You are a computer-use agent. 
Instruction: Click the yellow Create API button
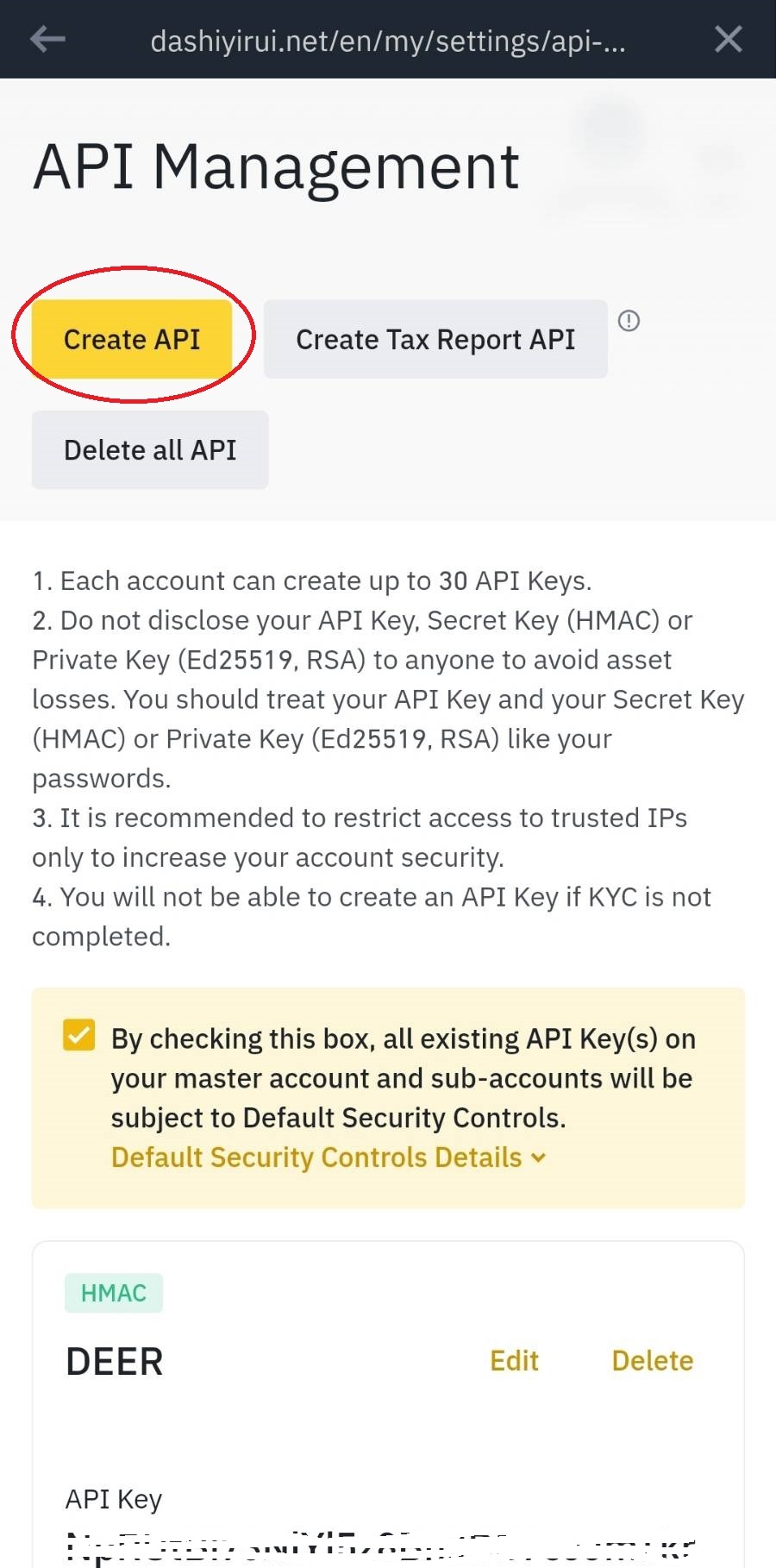click(x=132, y=339)
